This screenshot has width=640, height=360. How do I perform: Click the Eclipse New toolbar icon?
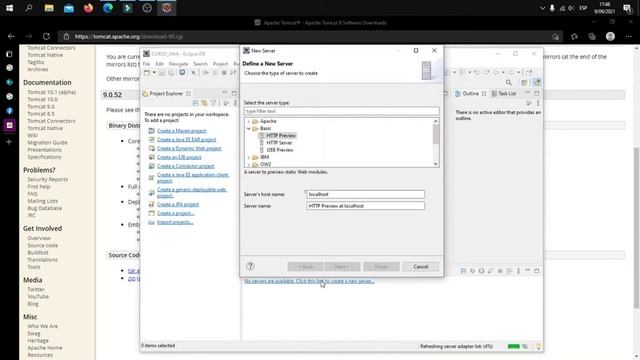pos(147,73)
